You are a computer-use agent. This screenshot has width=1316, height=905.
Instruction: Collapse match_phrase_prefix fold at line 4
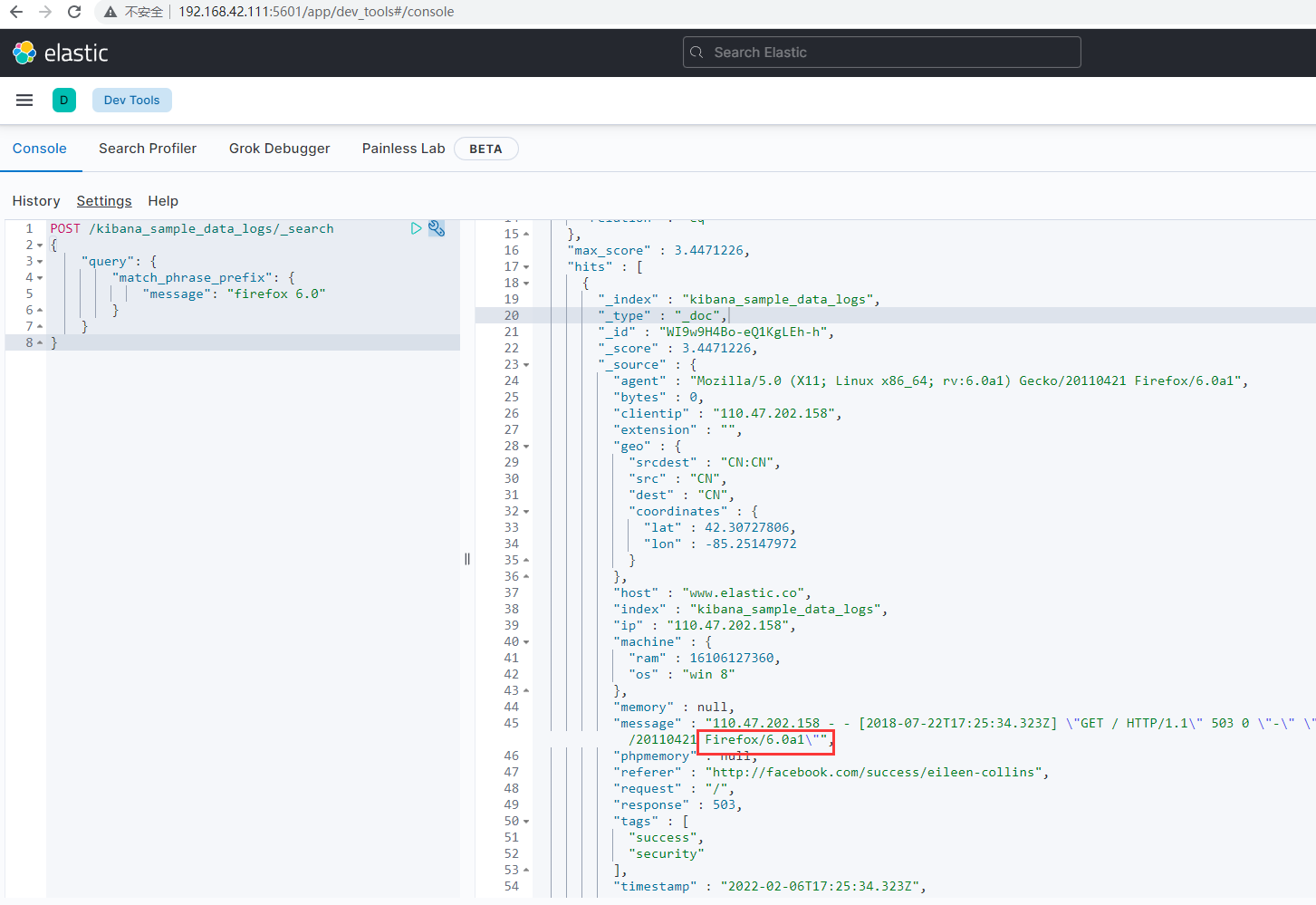40,278
